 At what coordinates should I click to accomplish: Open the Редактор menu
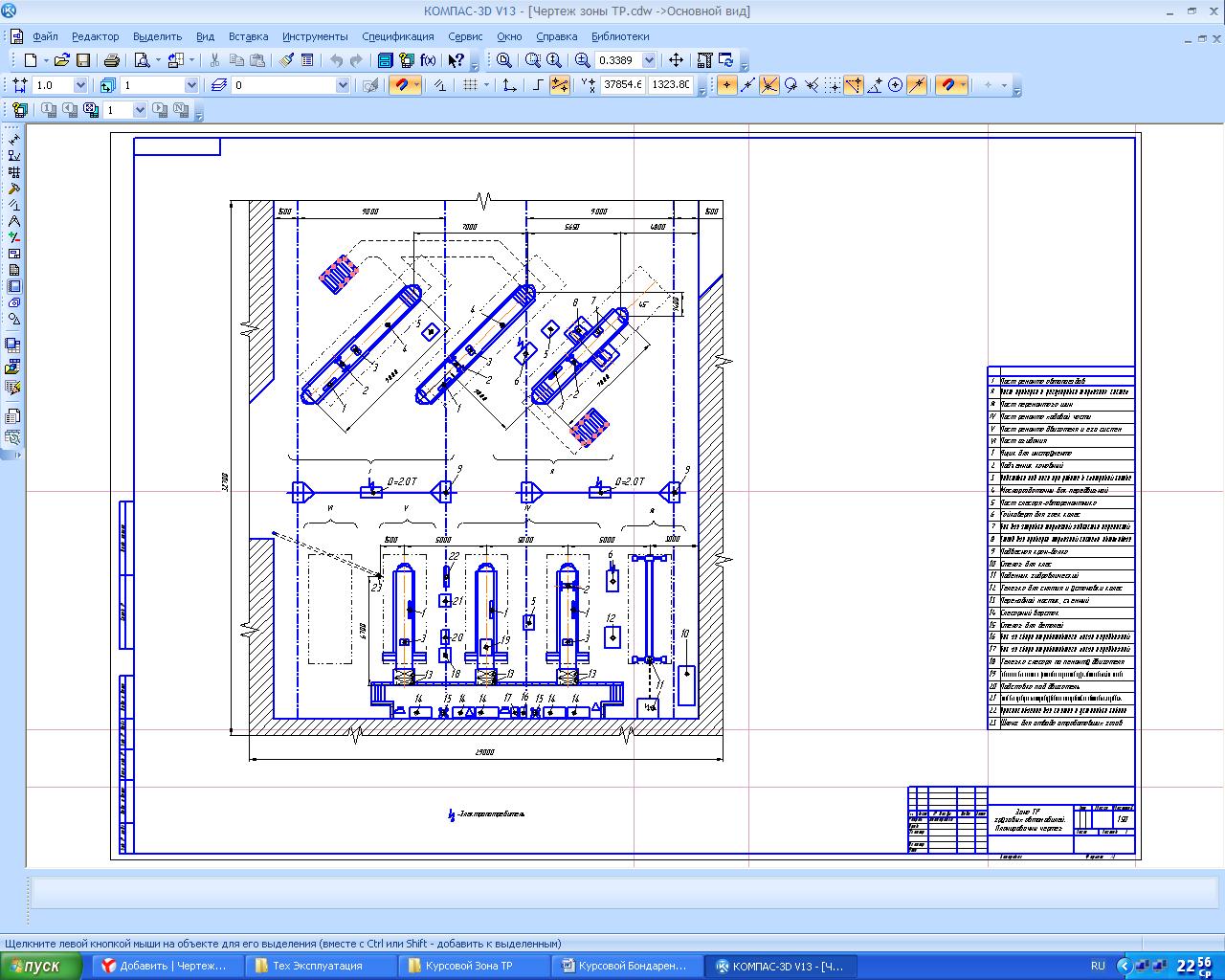point(96,36)
